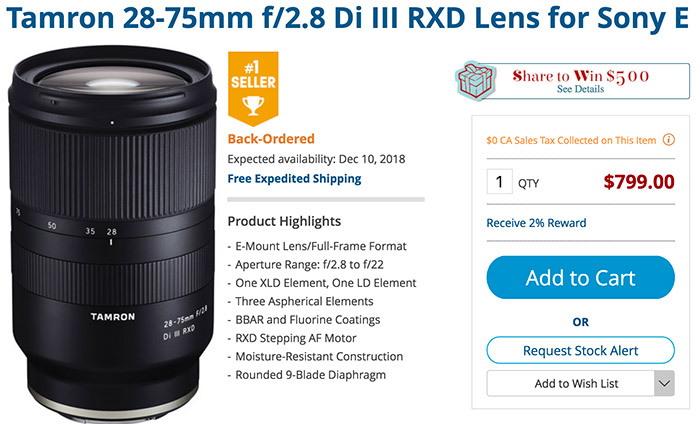Click the gift box icon

tap(476, 81)
